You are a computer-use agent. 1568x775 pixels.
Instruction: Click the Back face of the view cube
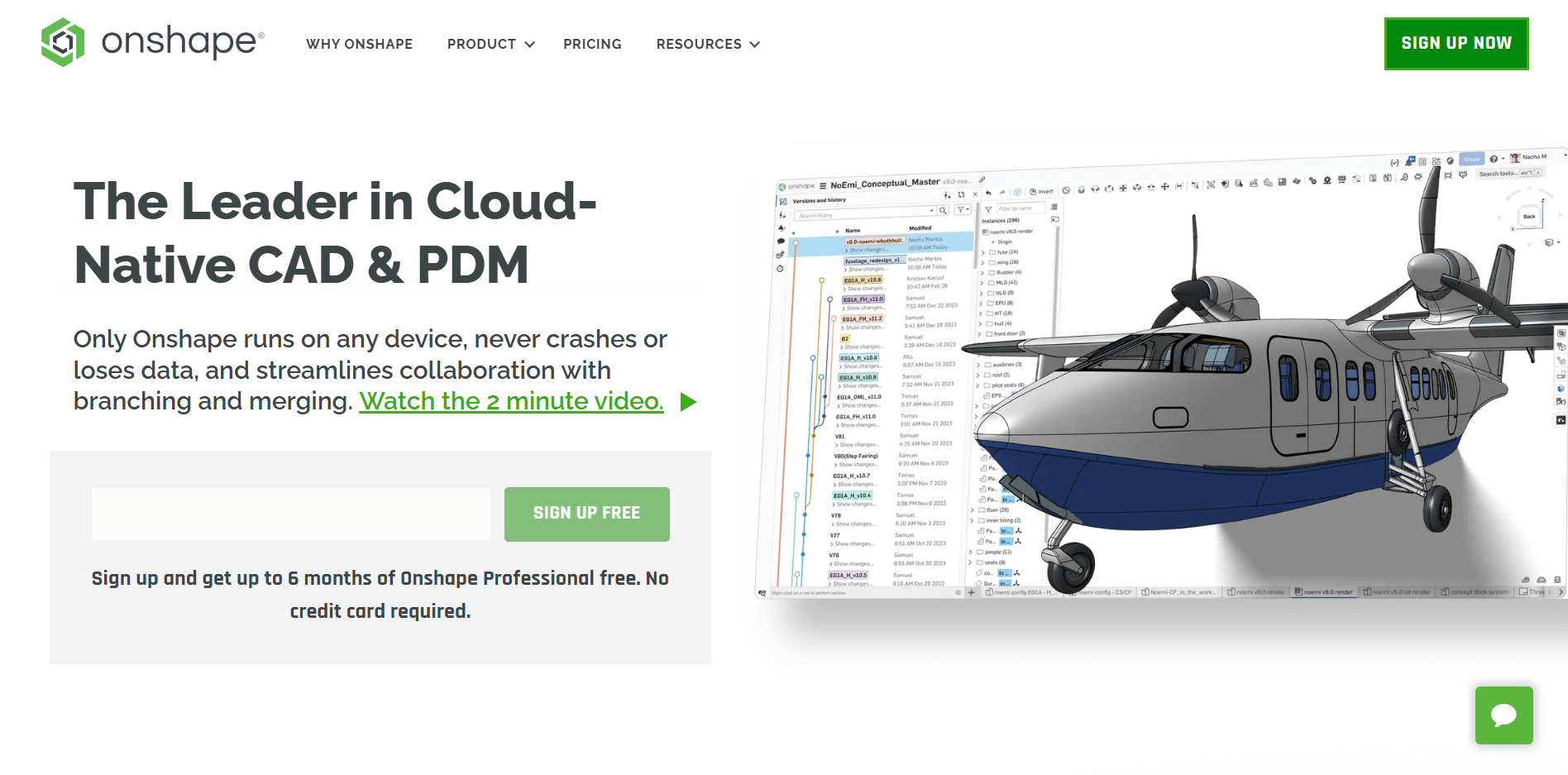[1529, 216]
